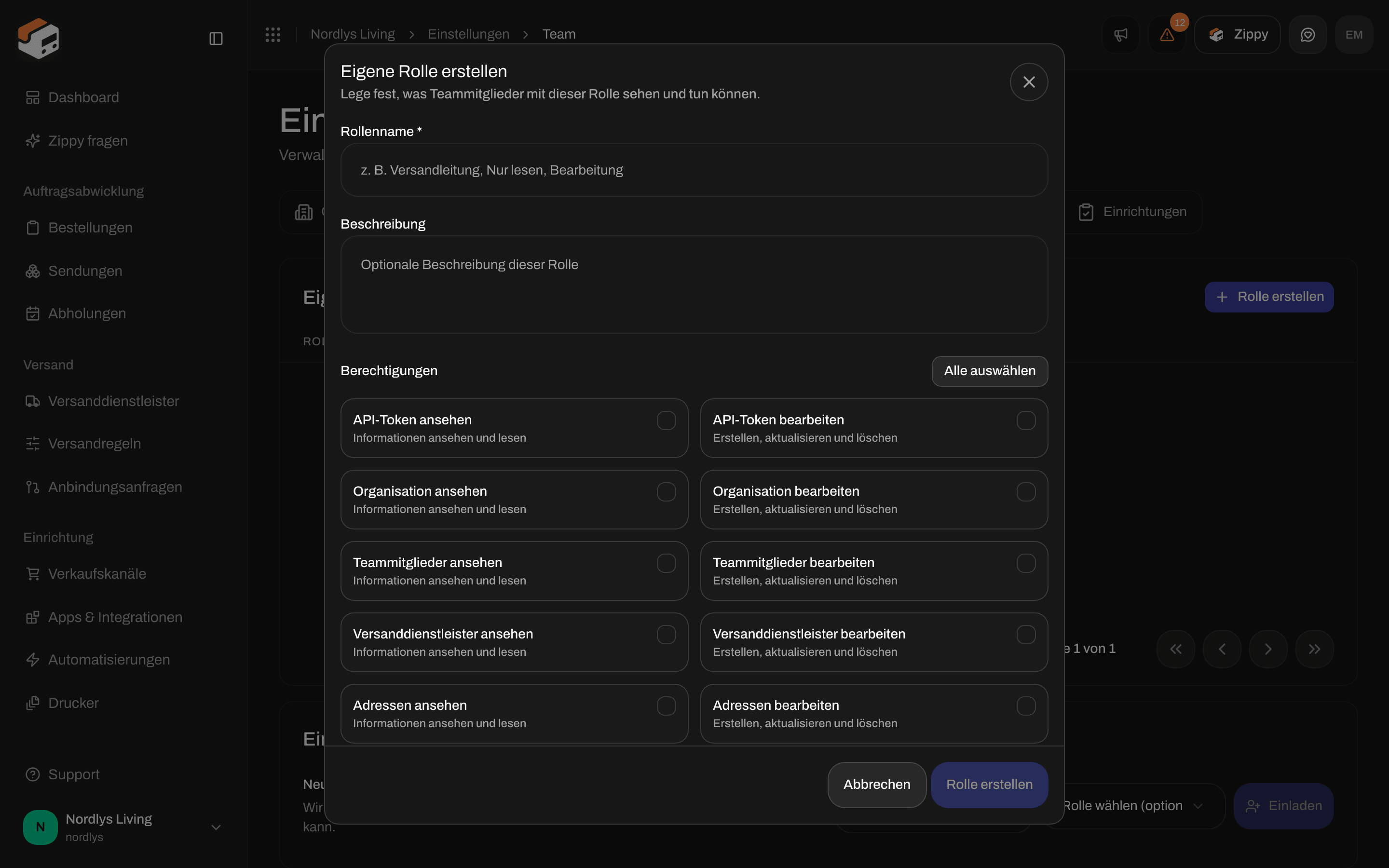Open the Rolle wählen dropdown
Screen dimensions: 1389x868
coord(1133,806)
